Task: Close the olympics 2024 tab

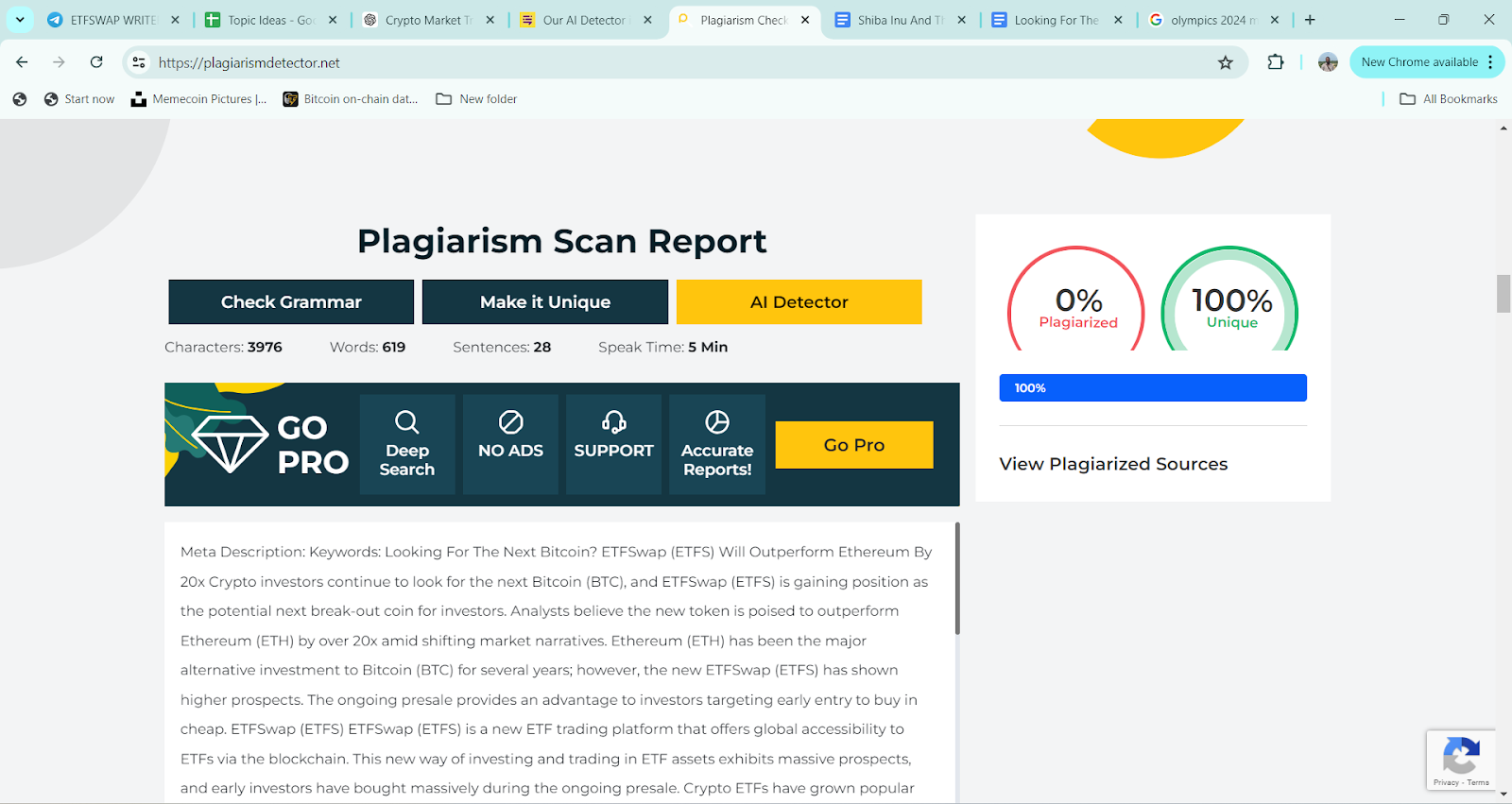Action: 1275,20
